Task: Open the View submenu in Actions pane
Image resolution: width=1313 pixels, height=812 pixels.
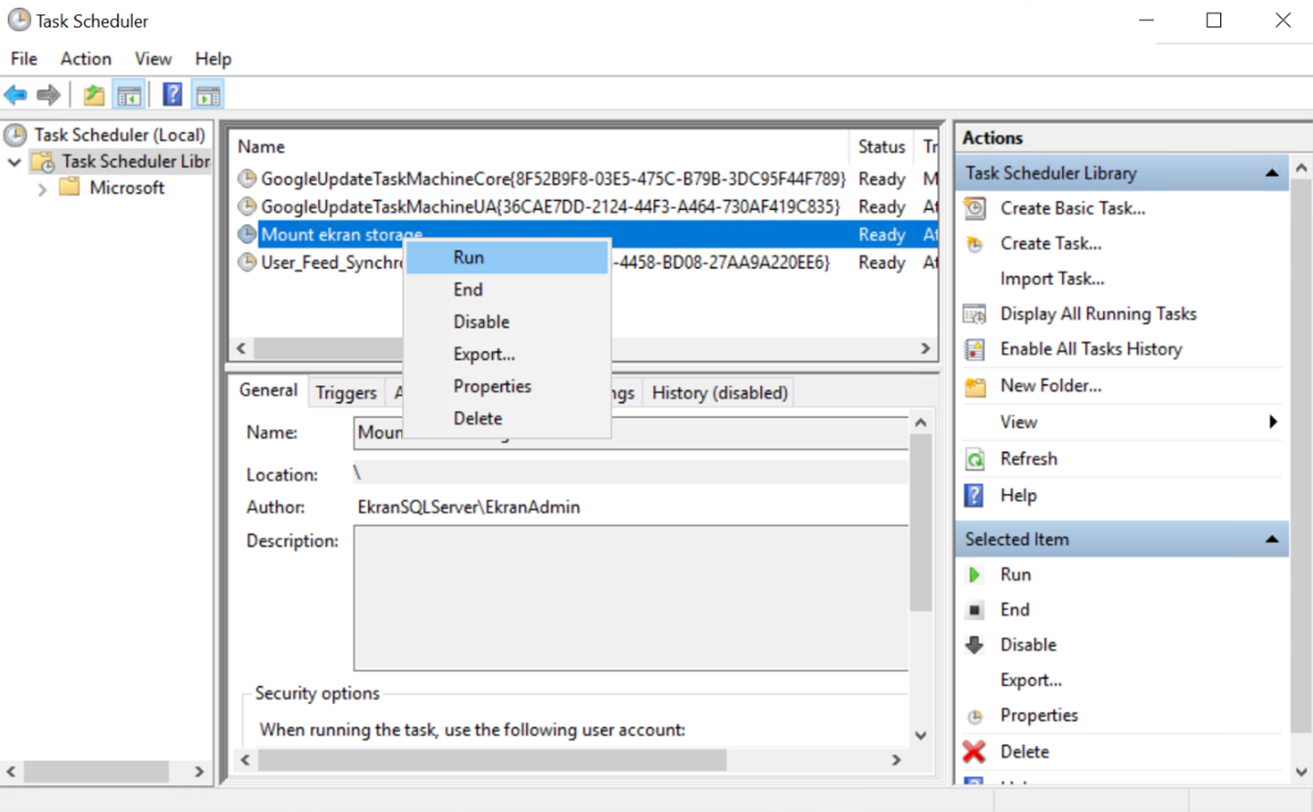Action: coord(1017,421)
